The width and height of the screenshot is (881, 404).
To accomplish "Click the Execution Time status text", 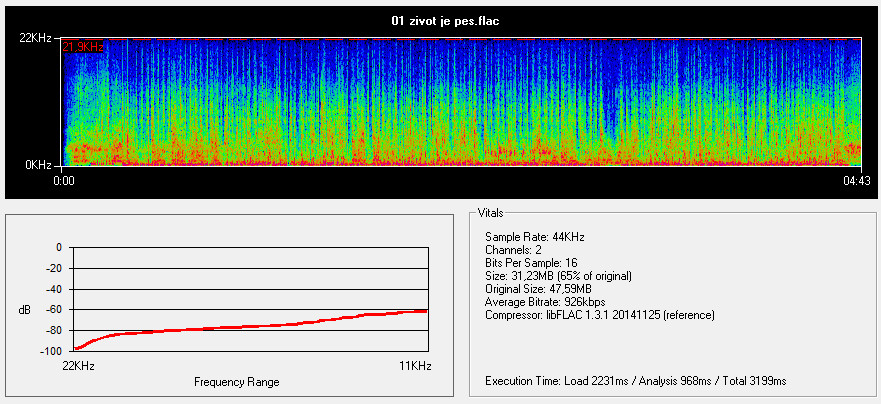I will pos(635,382).
